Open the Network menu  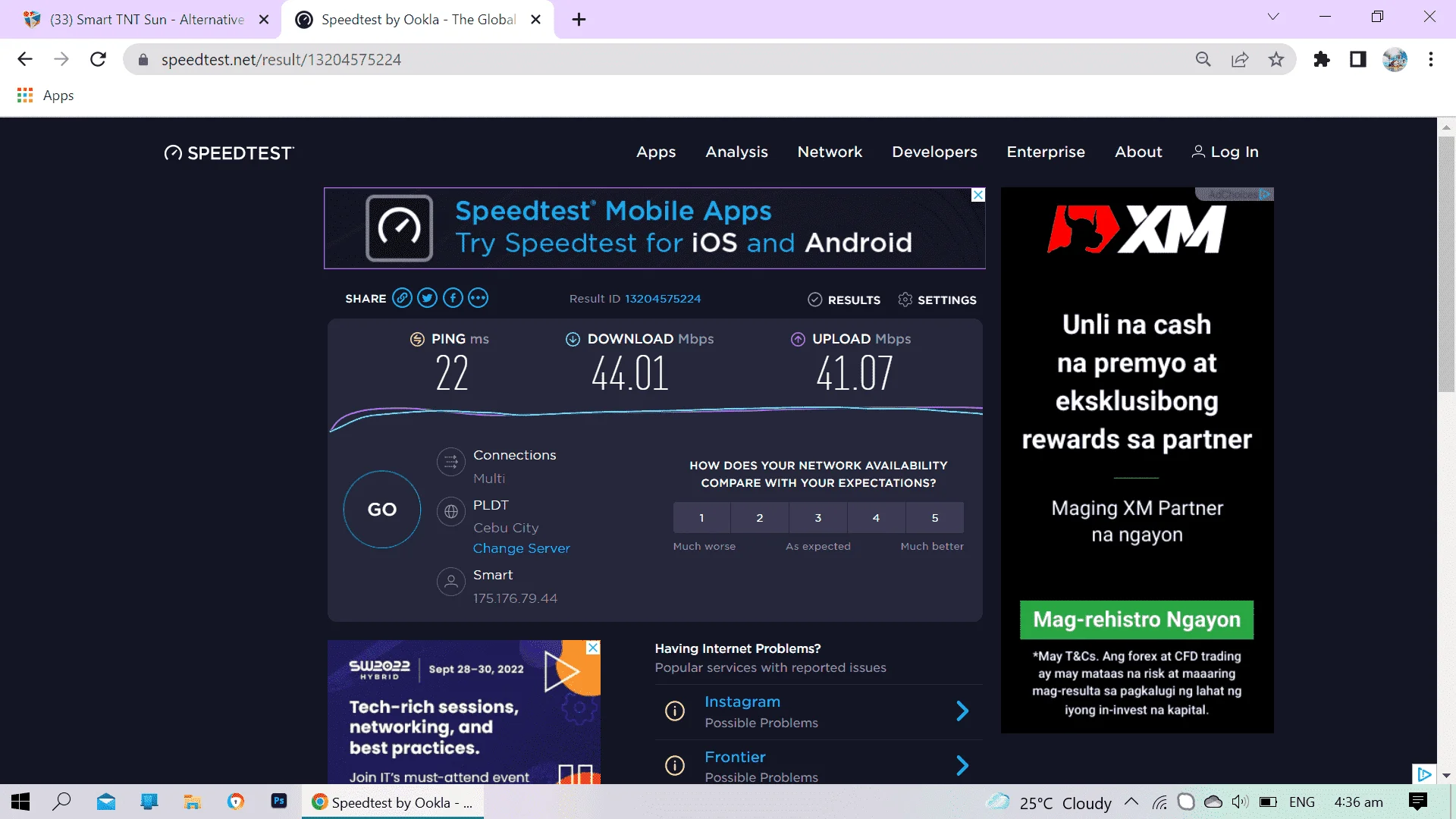(x=830, y=152)
